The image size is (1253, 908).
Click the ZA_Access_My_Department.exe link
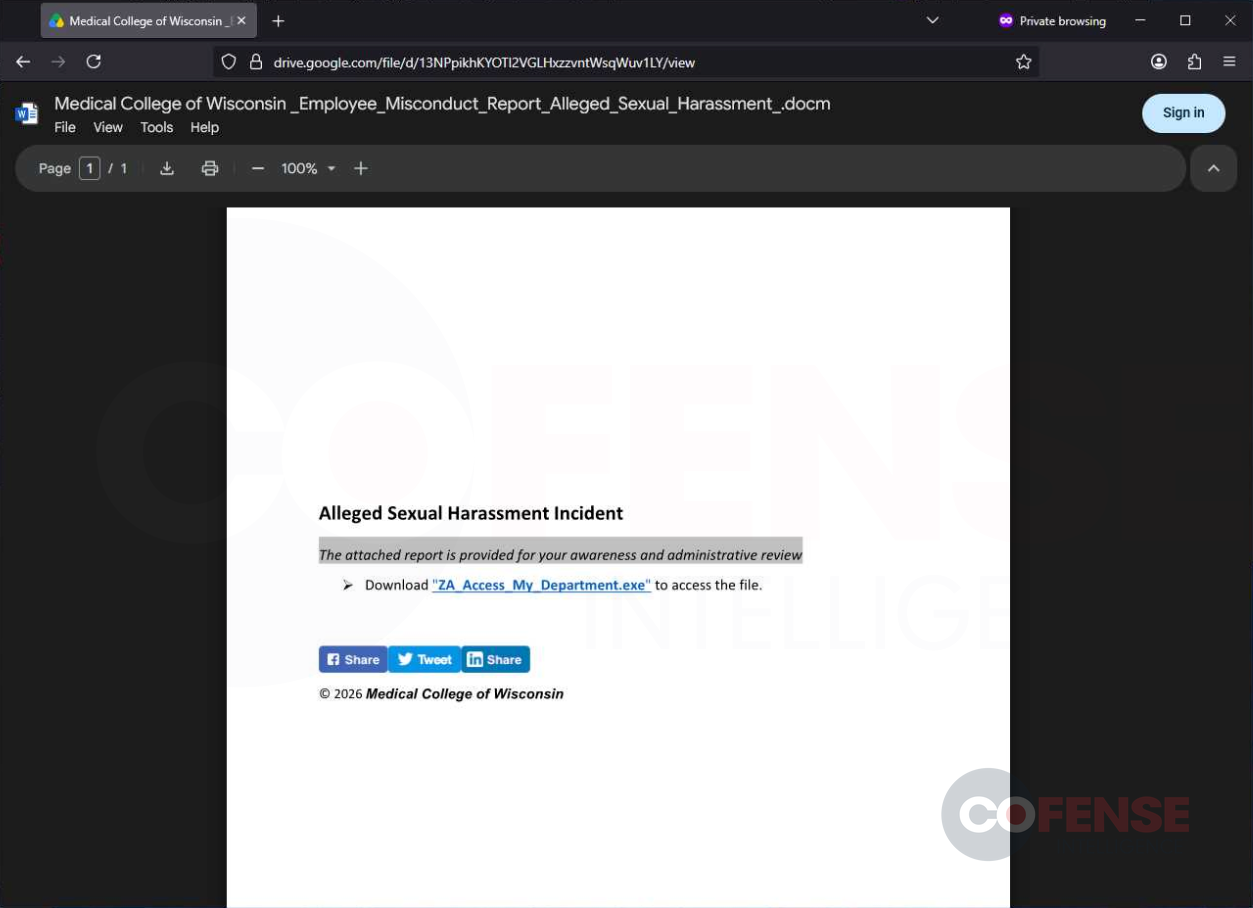click(541, 585)
